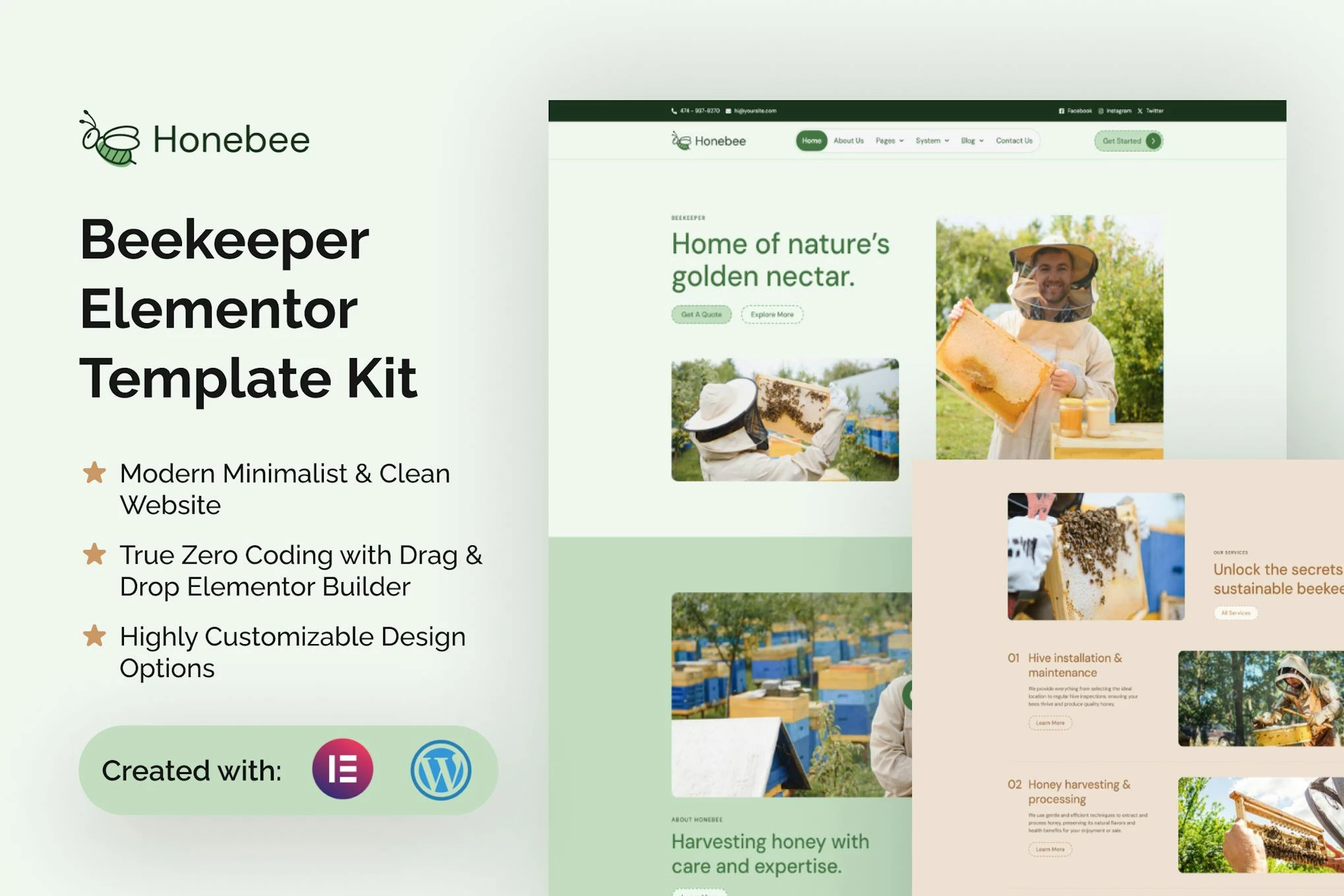
Task: Click the 'True Zero Coding with Drag & Drop' text
Action: (x=301, y=570)
